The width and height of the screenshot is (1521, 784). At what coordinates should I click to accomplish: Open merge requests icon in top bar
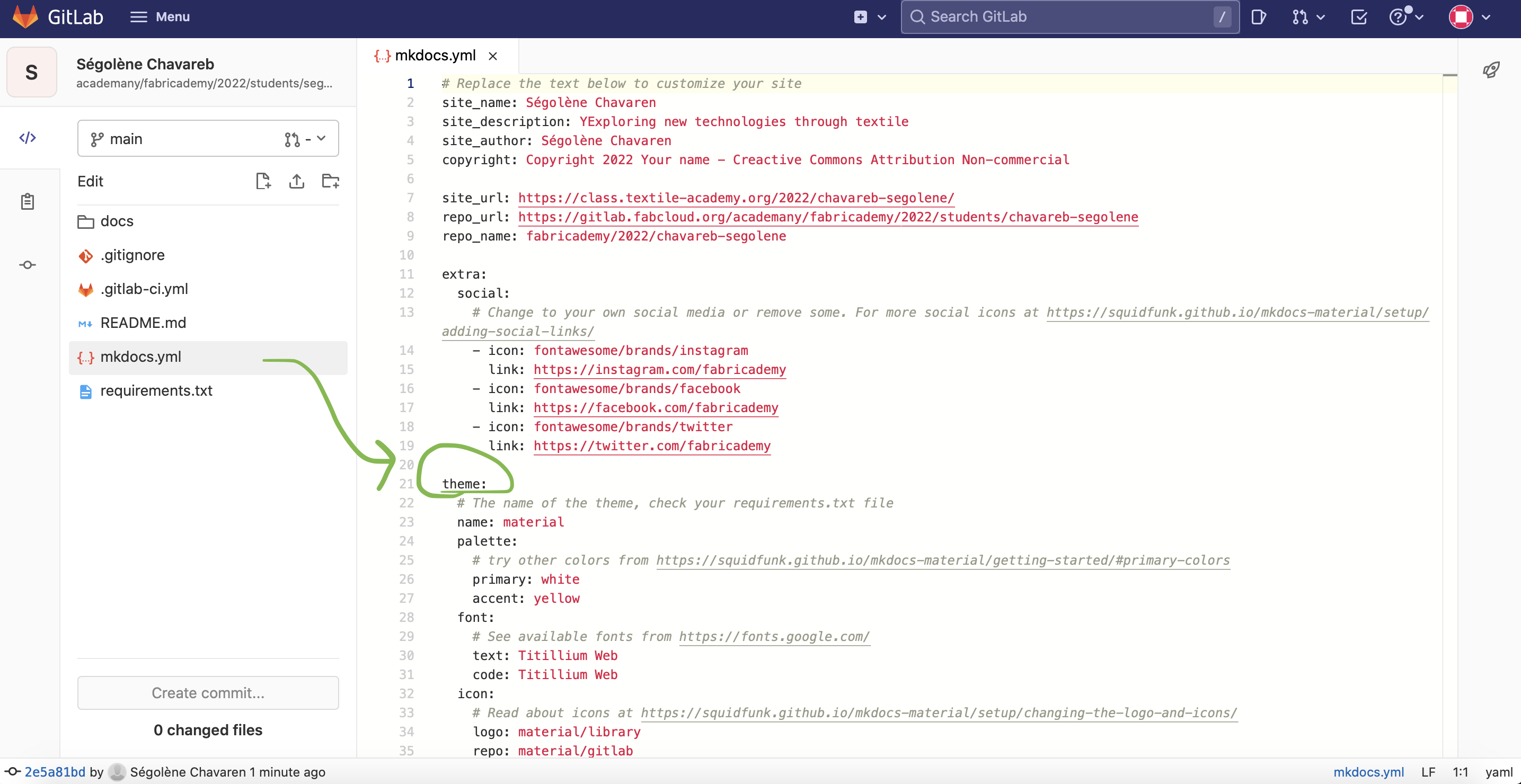click(x=1299, y=17)
